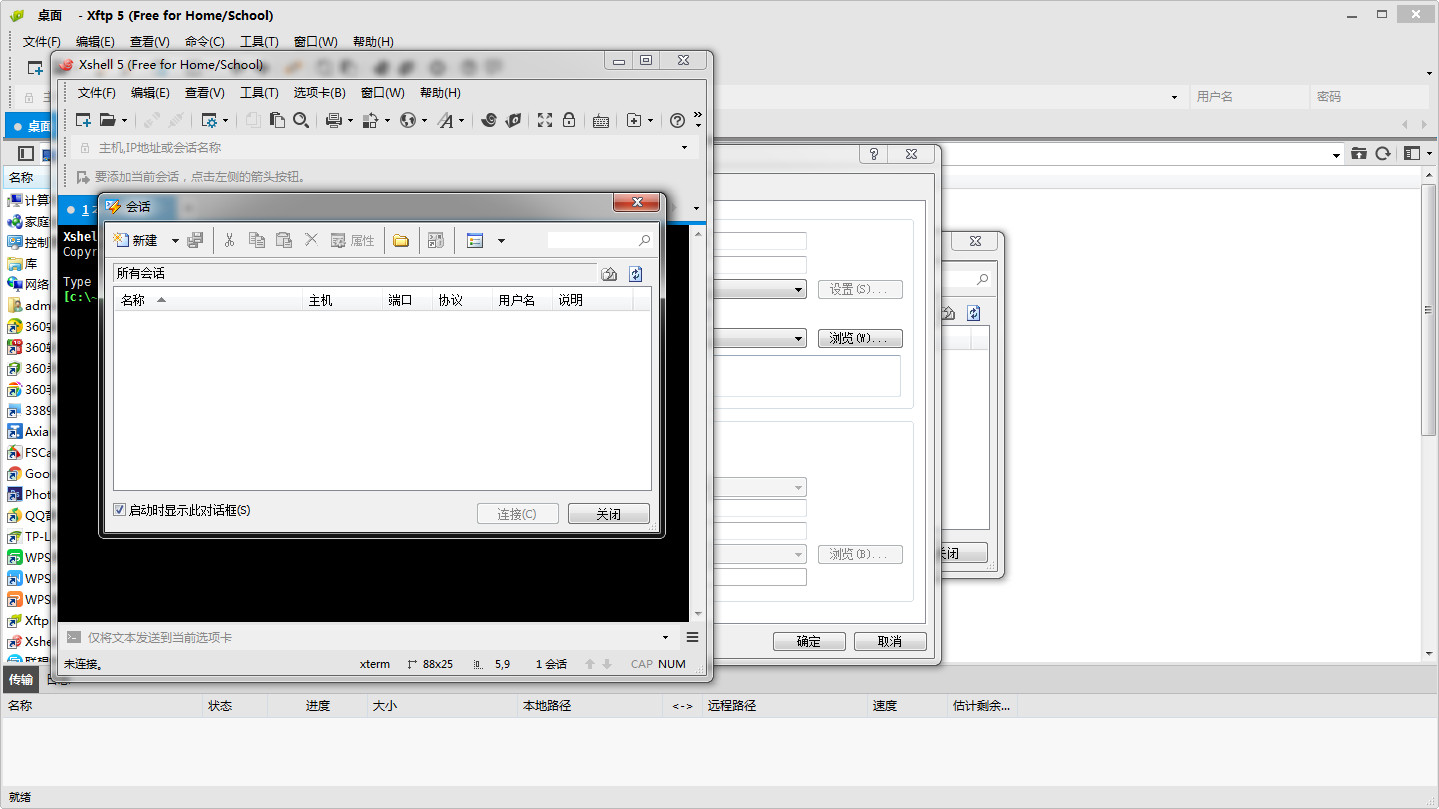The image size is (1439, 809).
Task: Sort sessions by 名称 column header
Action: tap(208, 300)
